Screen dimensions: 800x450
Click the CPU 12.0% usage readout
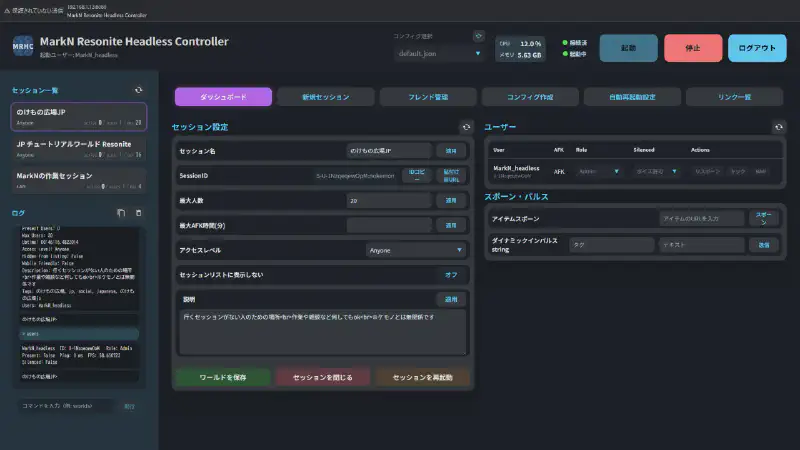(x=520, y=43)
